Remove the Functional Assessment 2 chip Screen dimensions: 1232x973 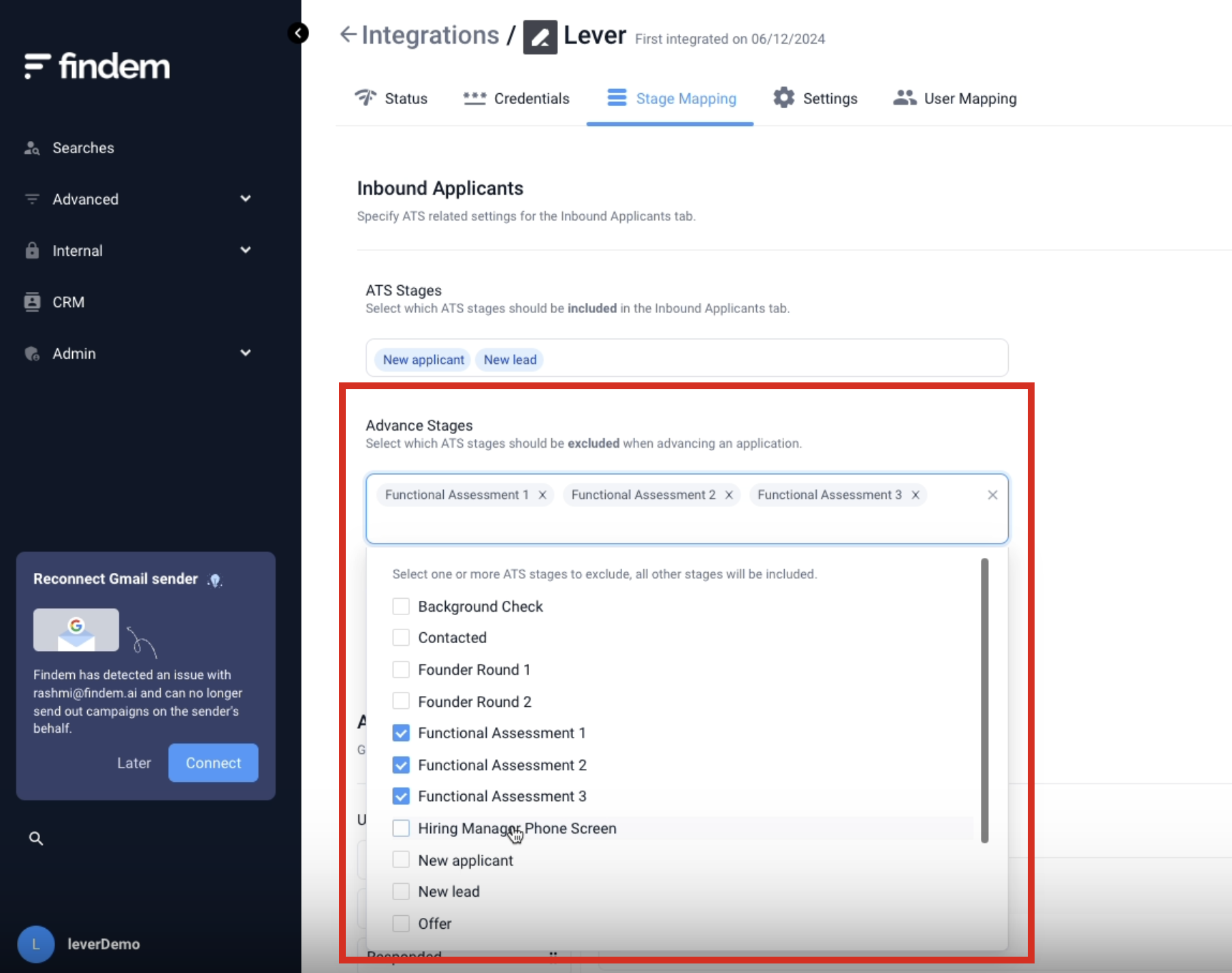click(729, 495)
